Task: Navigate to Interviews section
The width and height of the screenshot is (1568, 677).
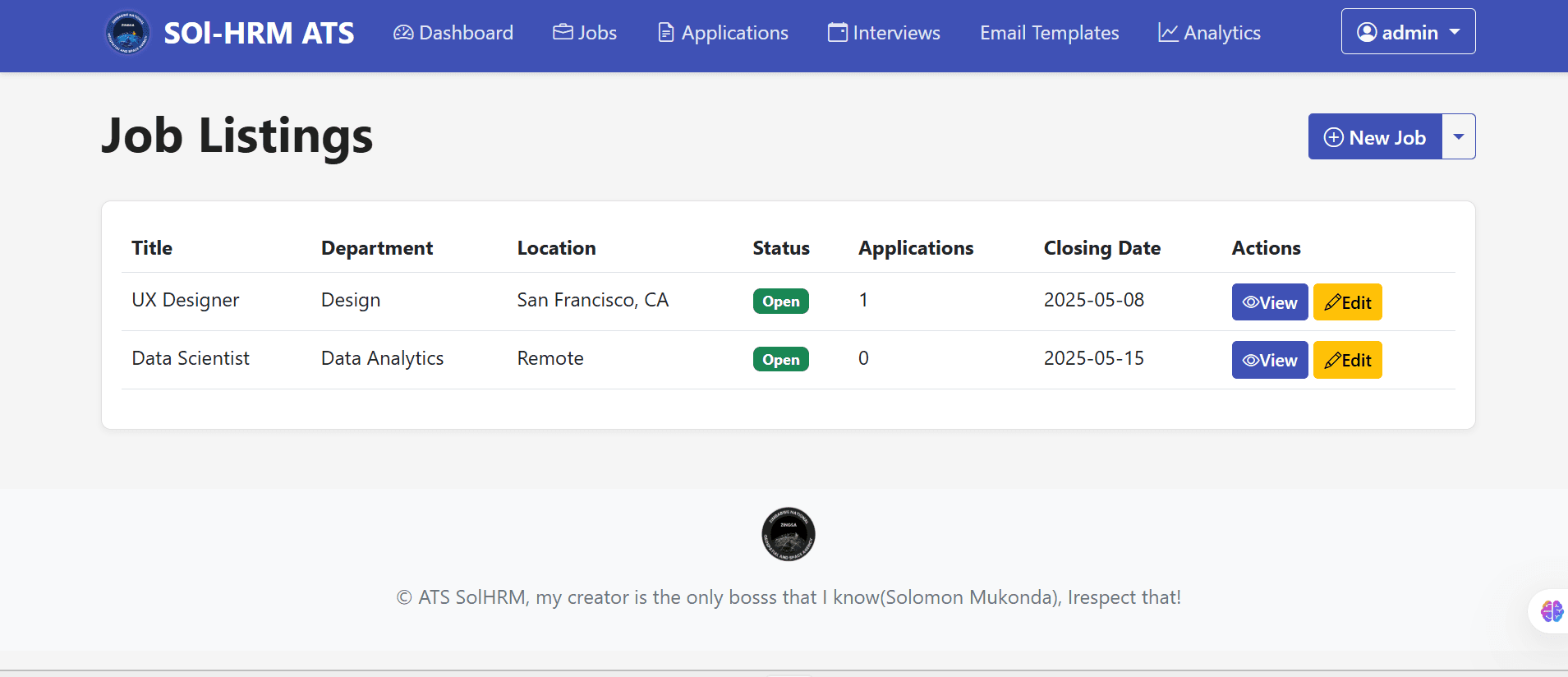Action: coord(884,33)
